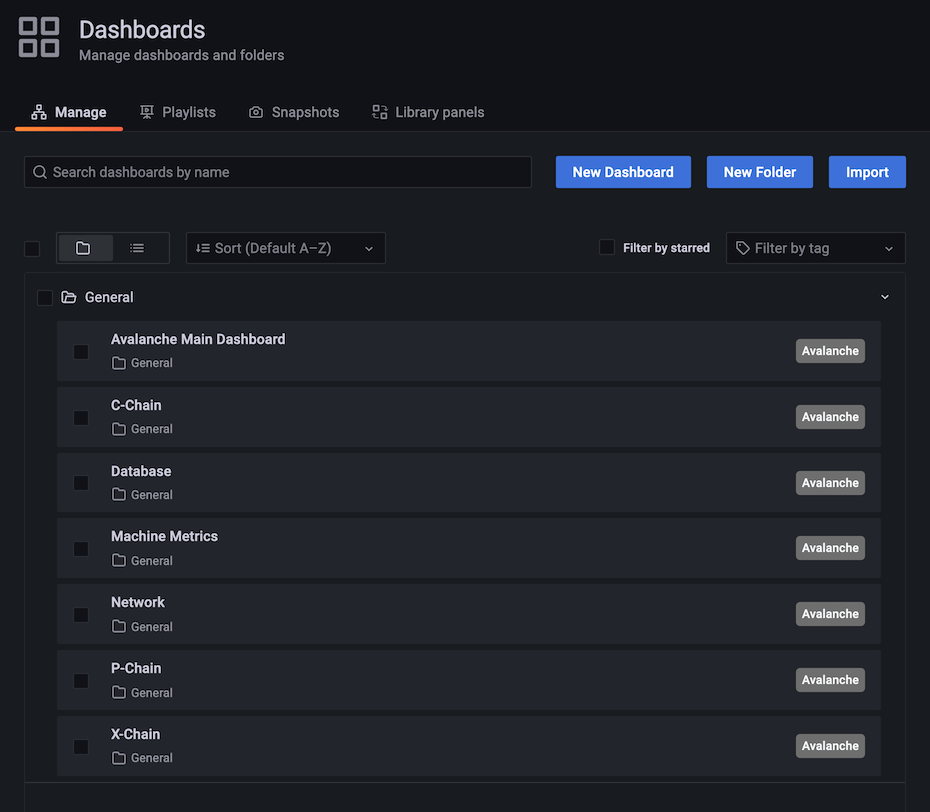Click the Library panels icon
Image resolution: width=930 pixels, height=812 pixels.
click(380, 112)
